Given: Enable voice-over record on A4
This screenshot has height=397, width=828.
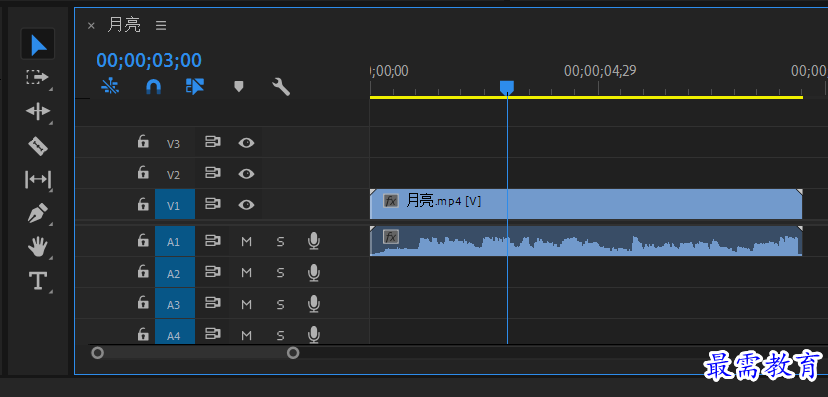Looking at the screenshot, I should (314, 334).
